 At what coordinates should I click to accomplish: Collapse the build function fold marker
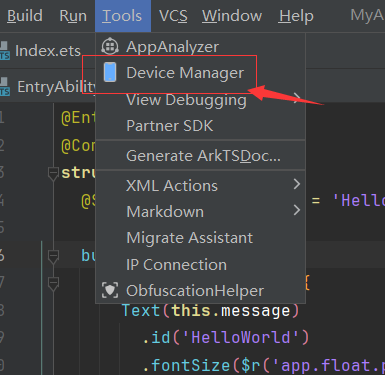[x=53, y=256]
